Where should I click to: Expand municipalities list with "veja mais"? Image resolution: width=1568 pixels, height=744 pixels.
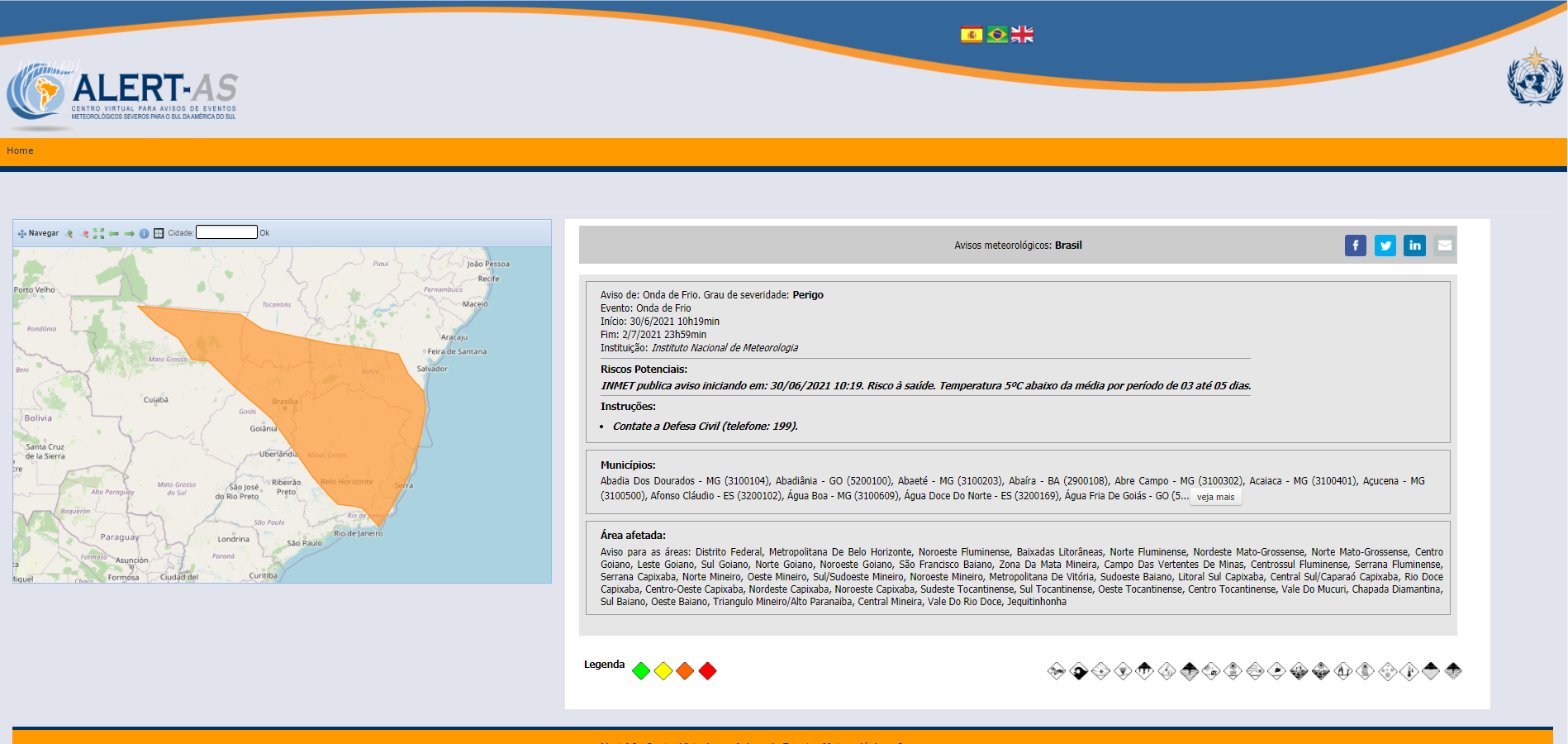[x=1215, y=497]
